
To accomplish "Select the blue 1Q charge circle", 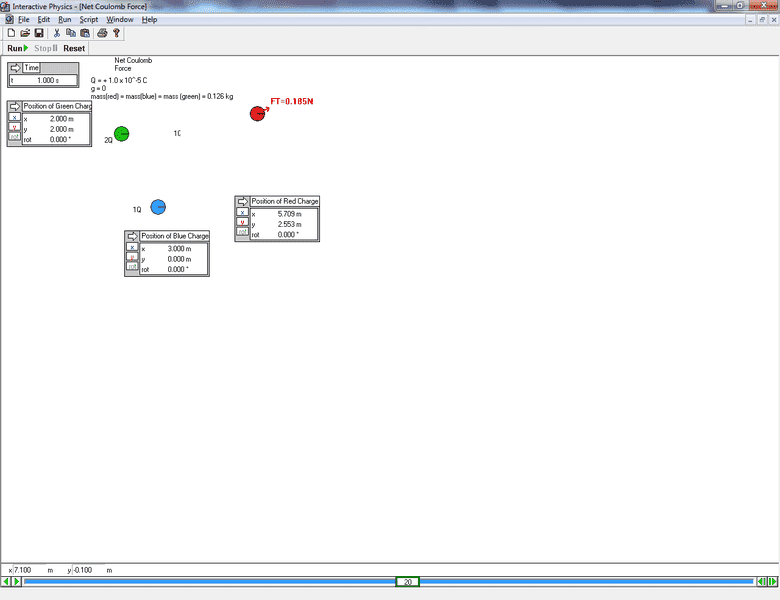I will coord(158,207).
